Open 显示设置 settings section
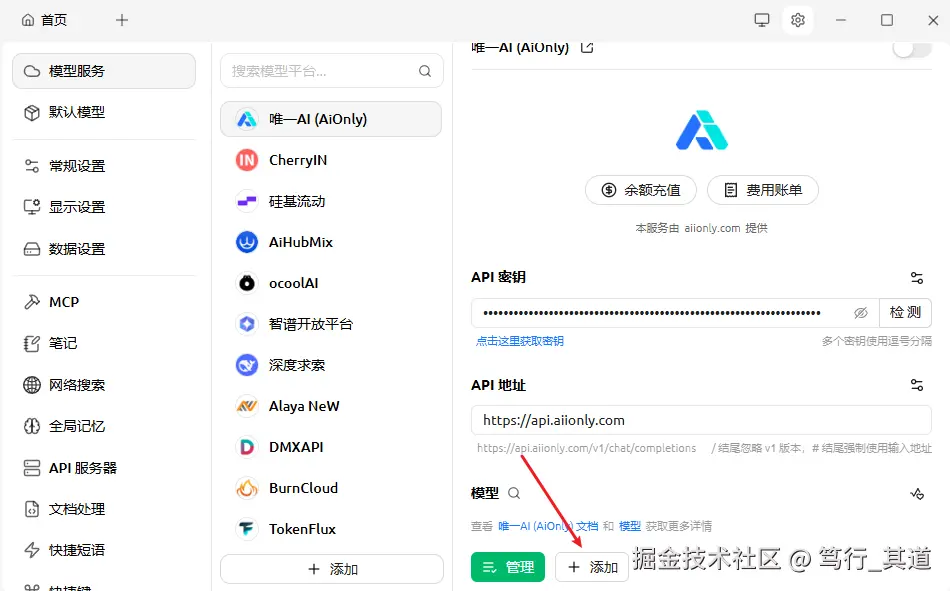 (x=104, y=207)
